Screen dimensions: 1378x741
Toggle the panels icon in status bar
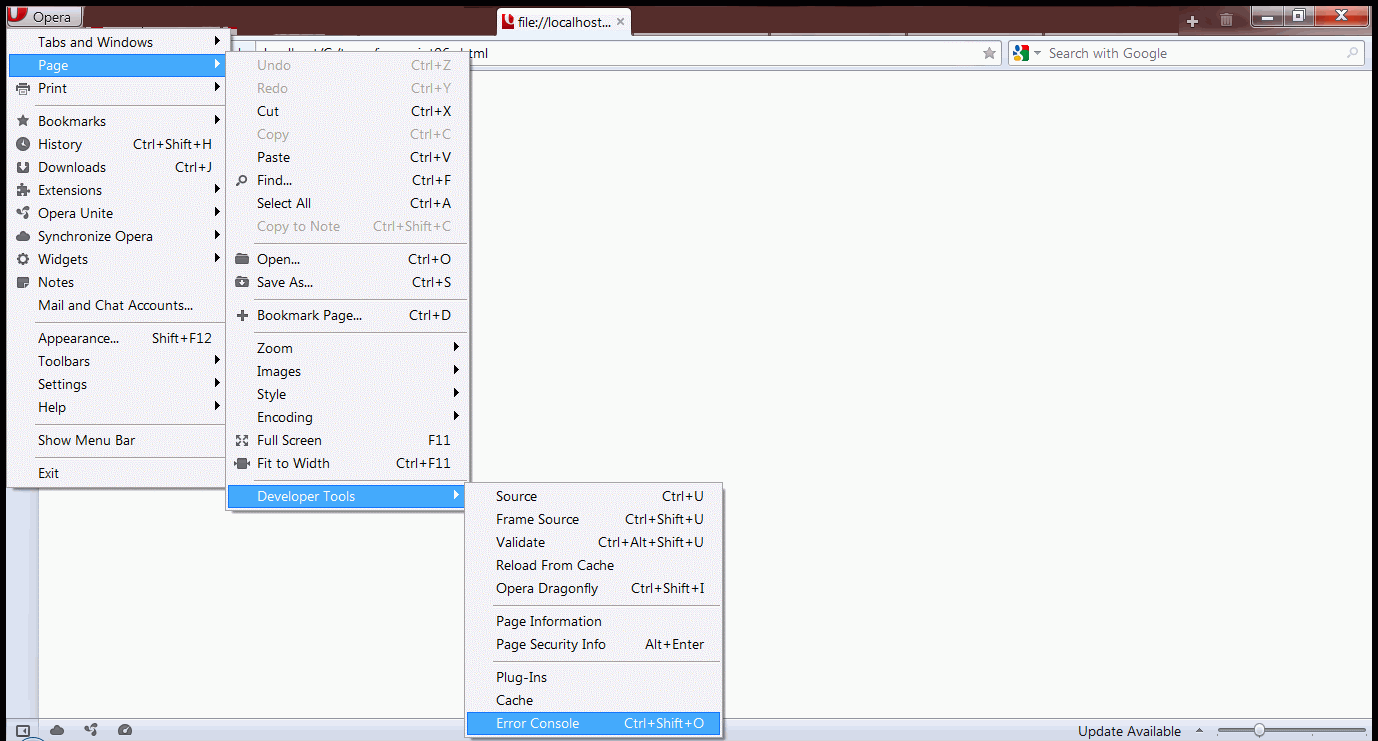23,730
